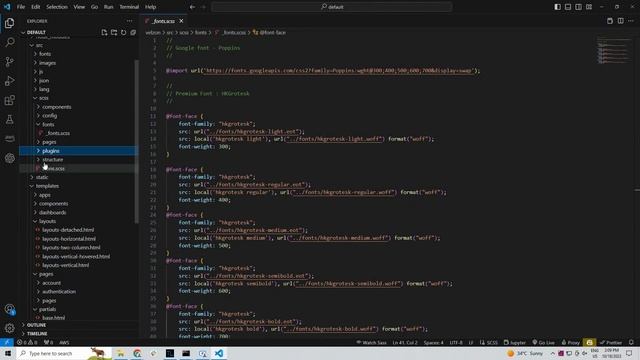Viewport: 640px width, 360px height.
Task: Close the _fonts.scss editor tab
Action: [x=181, y=21]
